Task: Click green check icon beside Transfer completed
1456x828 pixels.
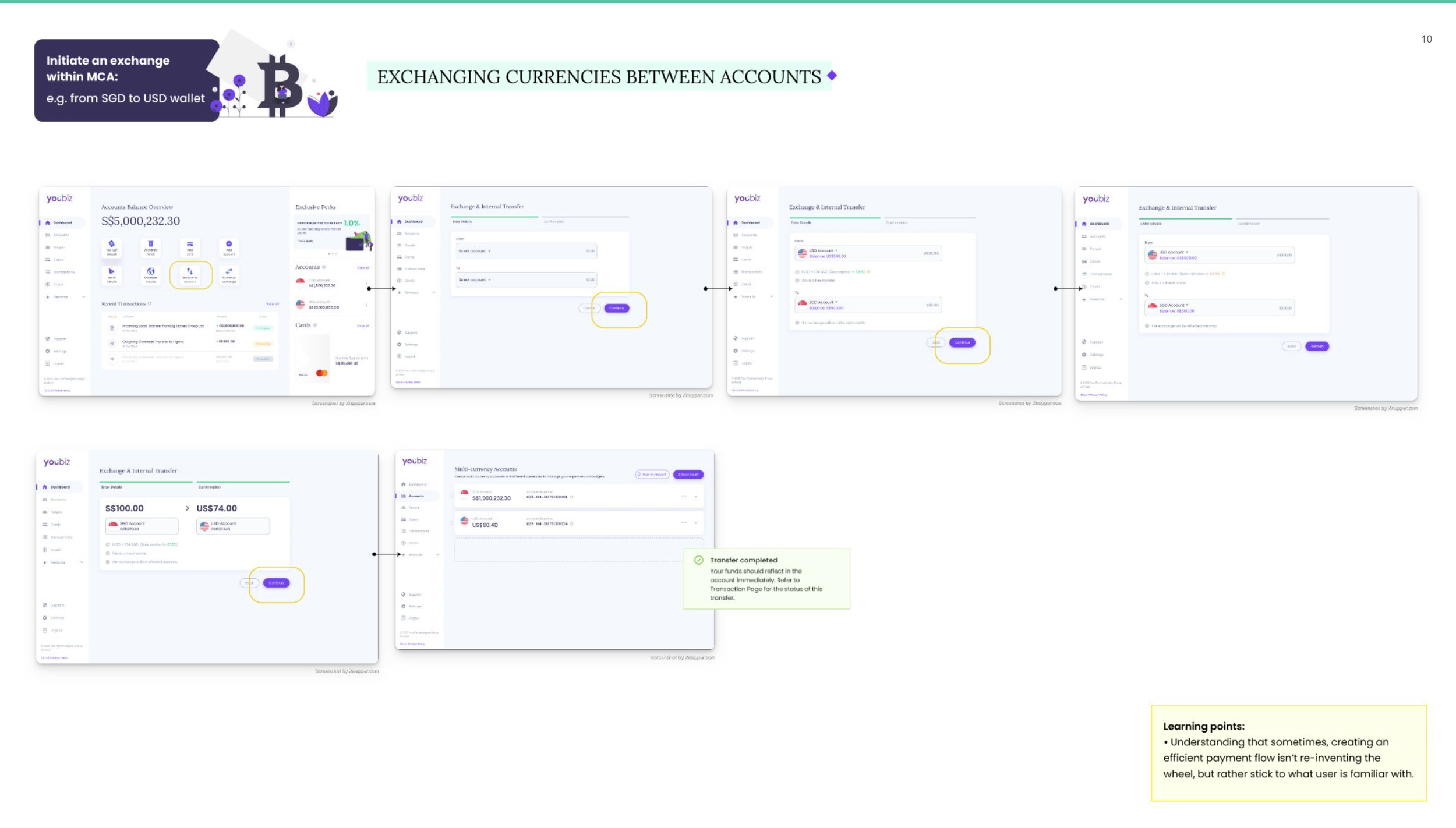Action: 699,560
